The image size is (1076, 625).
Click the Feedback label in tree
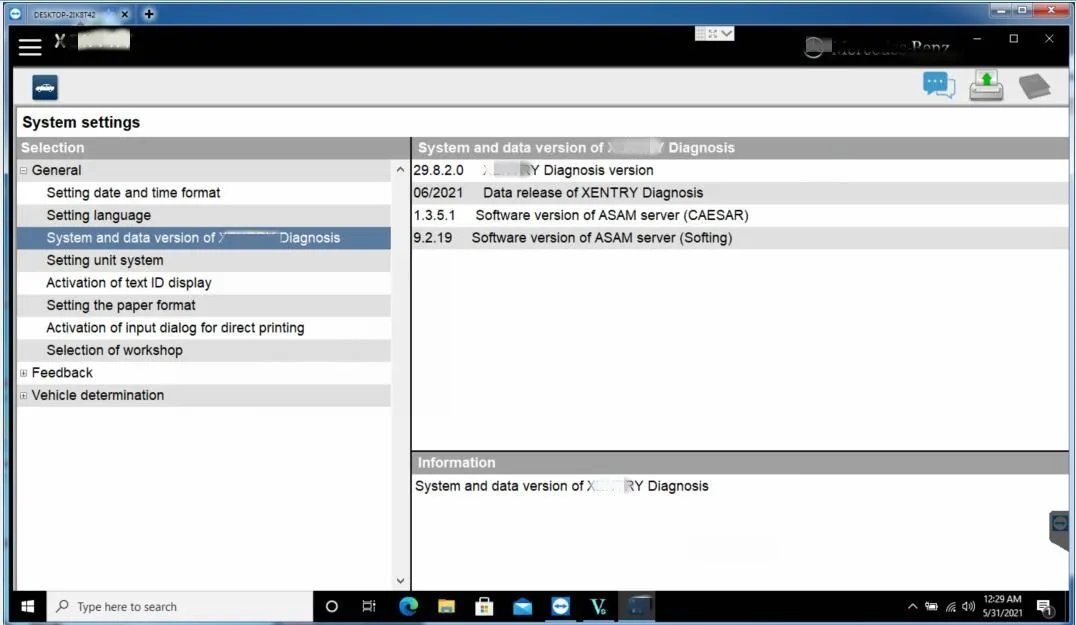click(x=62, y=373)
